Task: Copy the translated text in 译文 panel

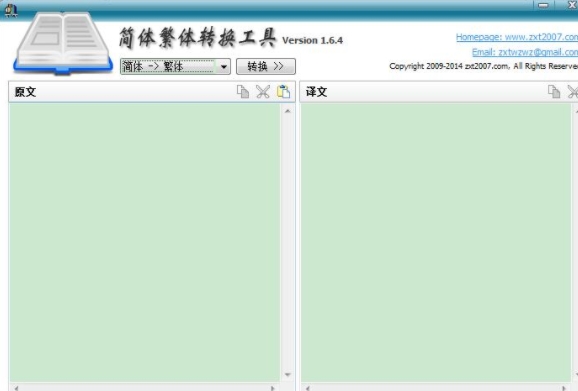Action: click(x=554, y=92)
